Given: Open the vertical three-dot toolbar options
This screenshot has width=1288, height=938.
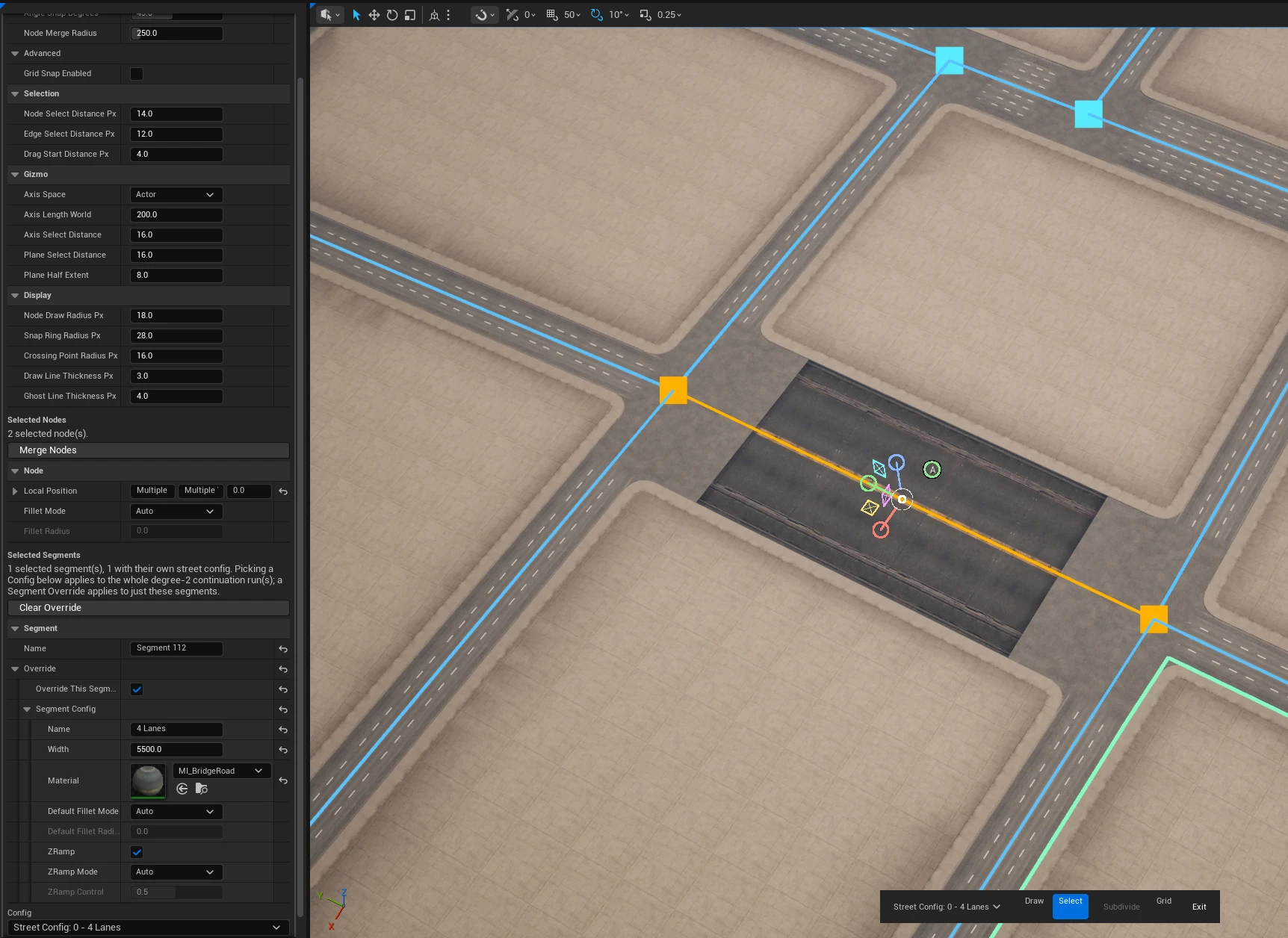Looking at the screenshot, I should click(448, 15).
